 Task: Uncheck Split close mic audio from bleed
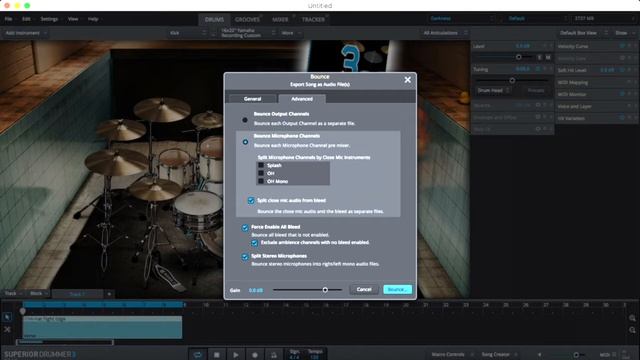pos(251,200)
